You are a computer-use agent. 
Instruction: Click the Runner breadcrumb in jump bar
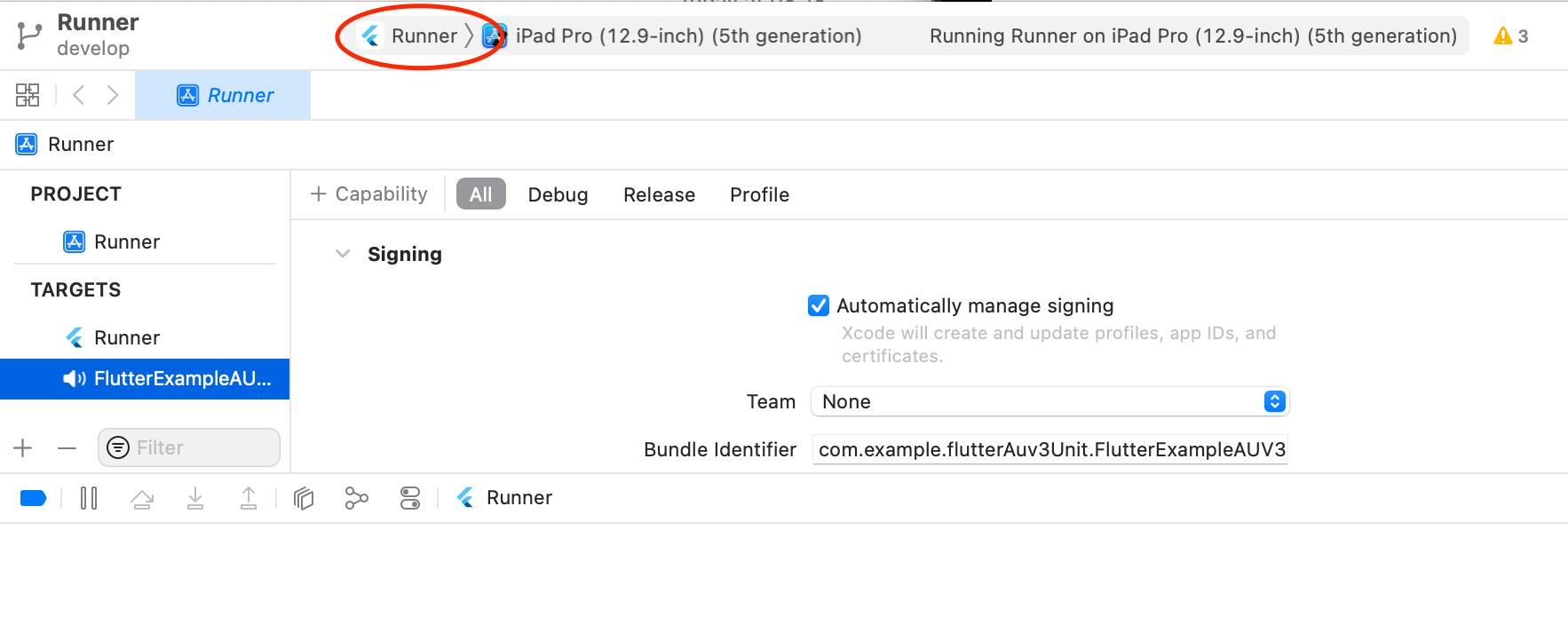pos(65,144)
